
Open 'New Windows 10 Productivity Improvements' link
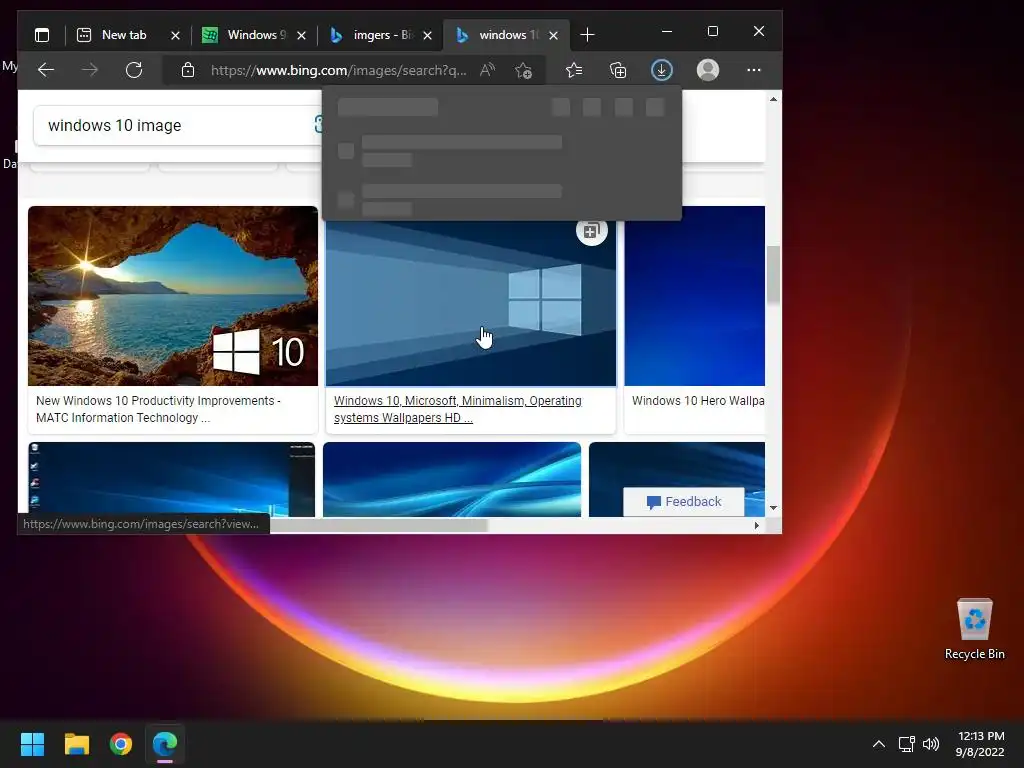click(x=158, y=409)
